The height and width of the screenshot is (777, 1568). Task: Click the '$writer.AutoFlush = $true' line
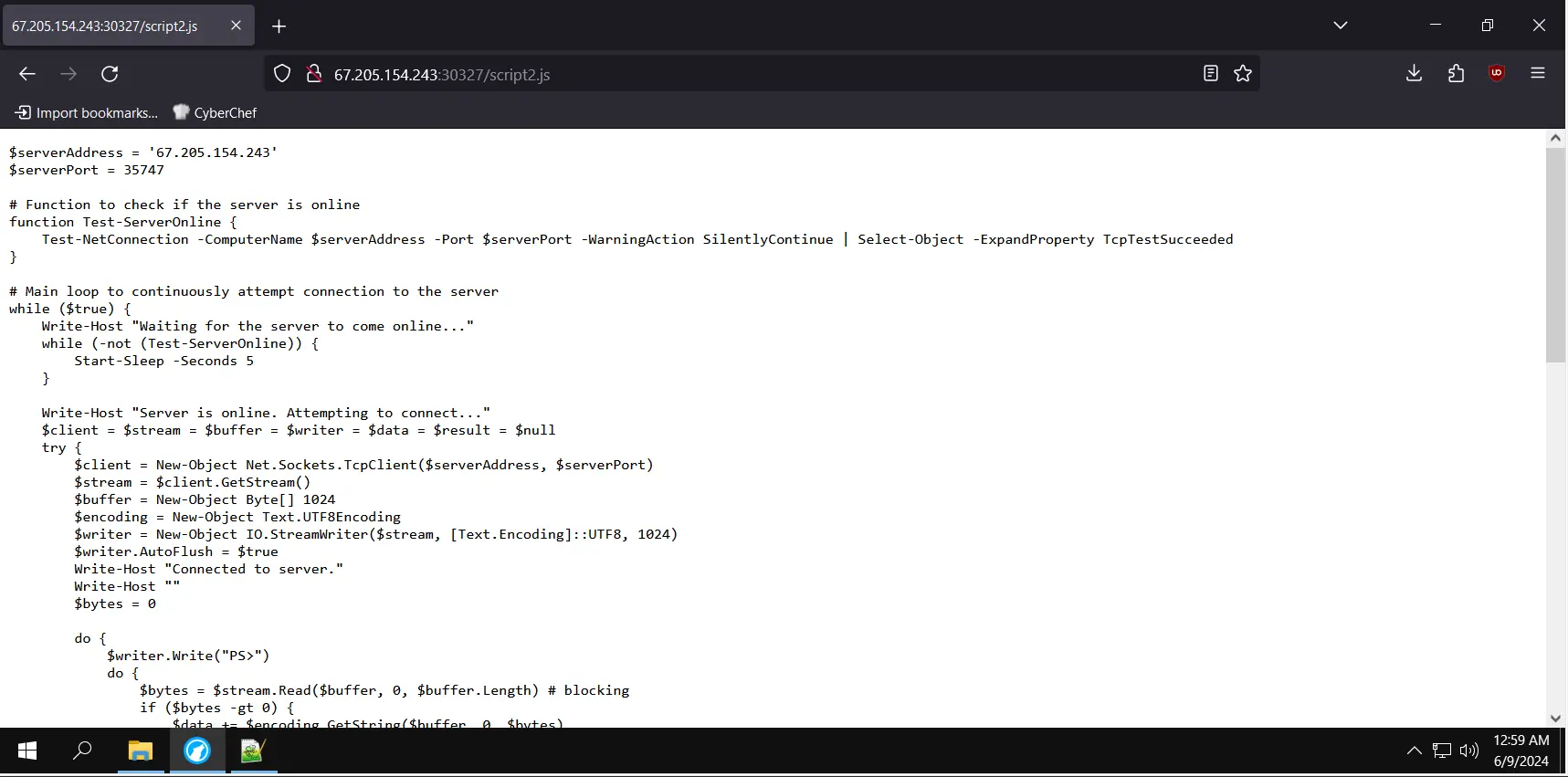[x=176, y=551]
